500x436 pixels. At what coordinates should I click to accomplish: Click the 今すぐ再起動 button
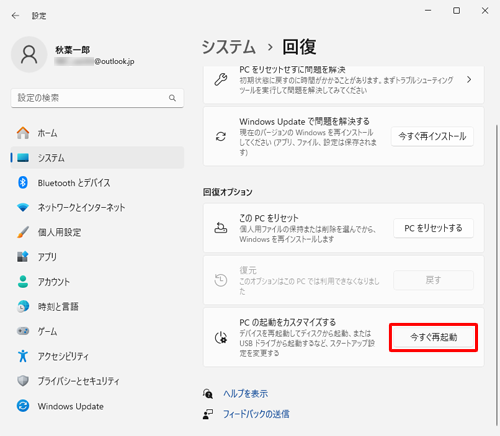point(433,337)
